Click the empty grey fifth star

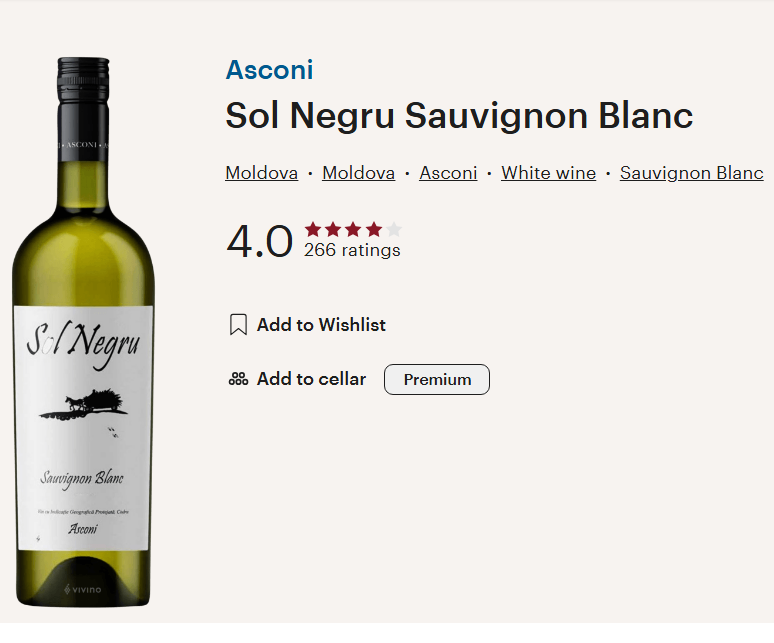pos(393,229)
